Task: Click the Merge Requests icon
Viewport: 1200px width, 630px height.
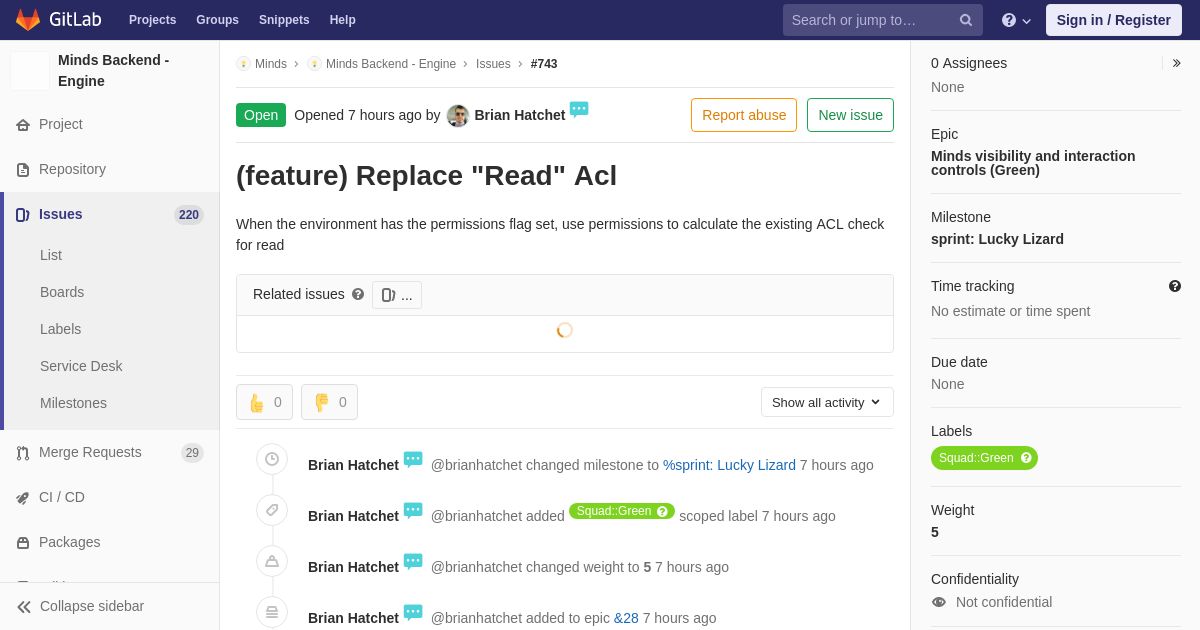Action: point(23,453)
